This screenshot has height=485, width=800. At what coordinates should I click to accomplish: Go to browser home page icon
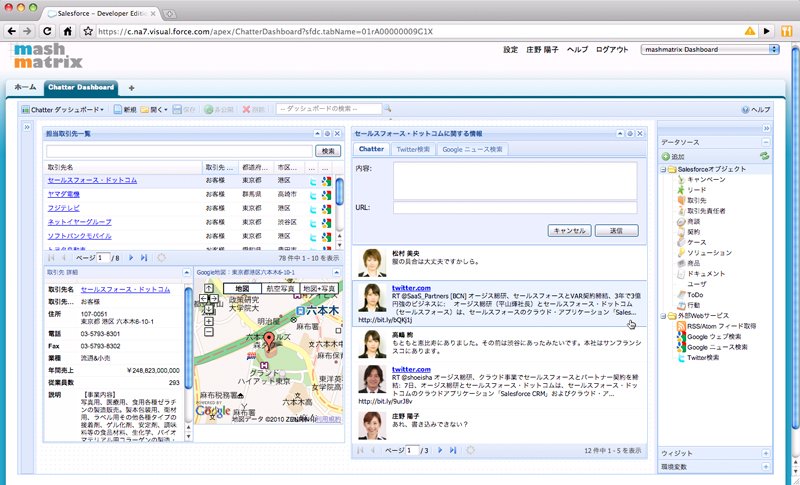click(67, 31)
